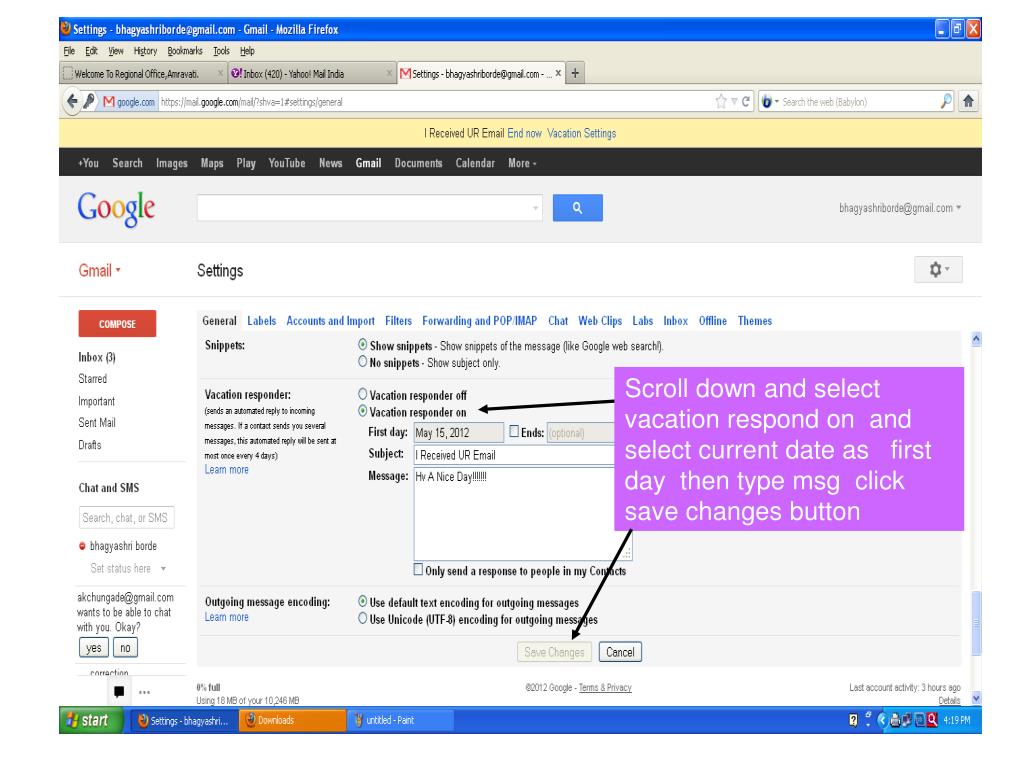Open the More dropdown in Google bar
1024x768 pixels.
coord(522,163)
